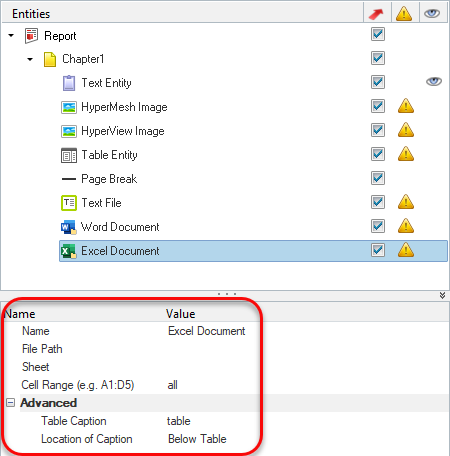Viewport: 450px width, 456px height.
Task: Click the HyperView Image picture icon
Action: (x=69, y=131)
